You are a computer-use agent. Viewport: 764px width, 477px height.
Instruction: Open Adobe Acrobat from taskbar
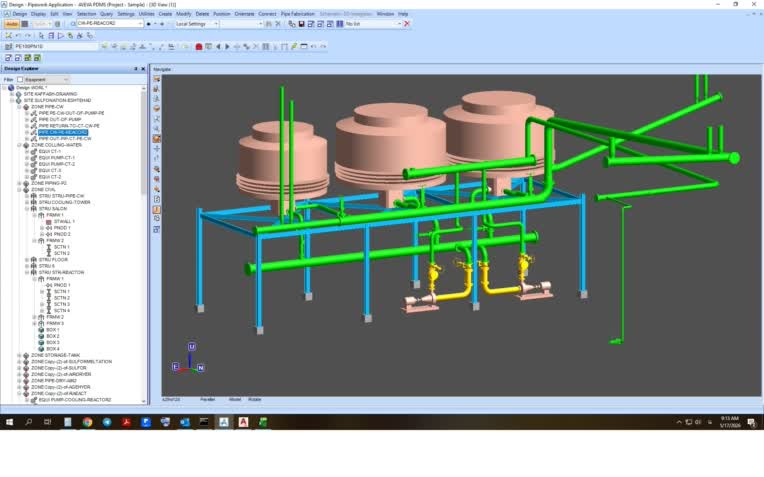[x=126, y=422]
